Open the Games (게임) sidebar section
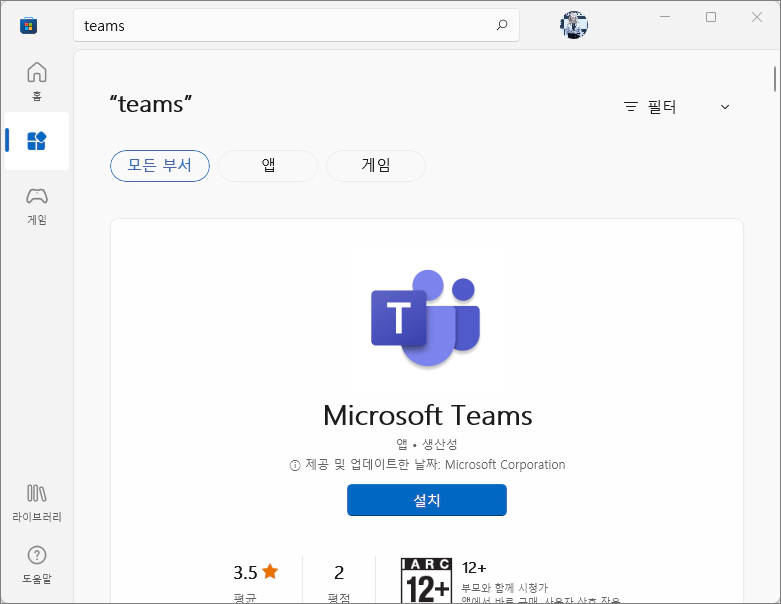The image size is (781, 604). click(37, 206)
